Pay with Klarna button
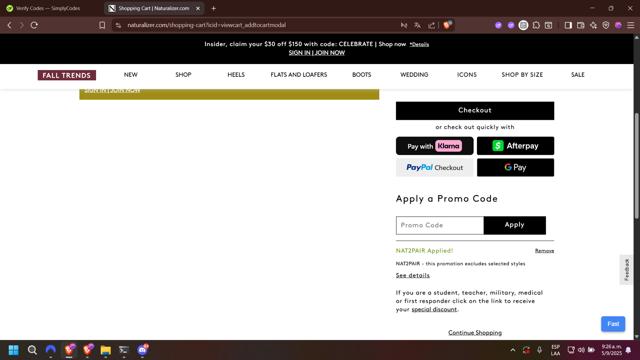Viewport: 640px width, 360px height. [434, 146]
